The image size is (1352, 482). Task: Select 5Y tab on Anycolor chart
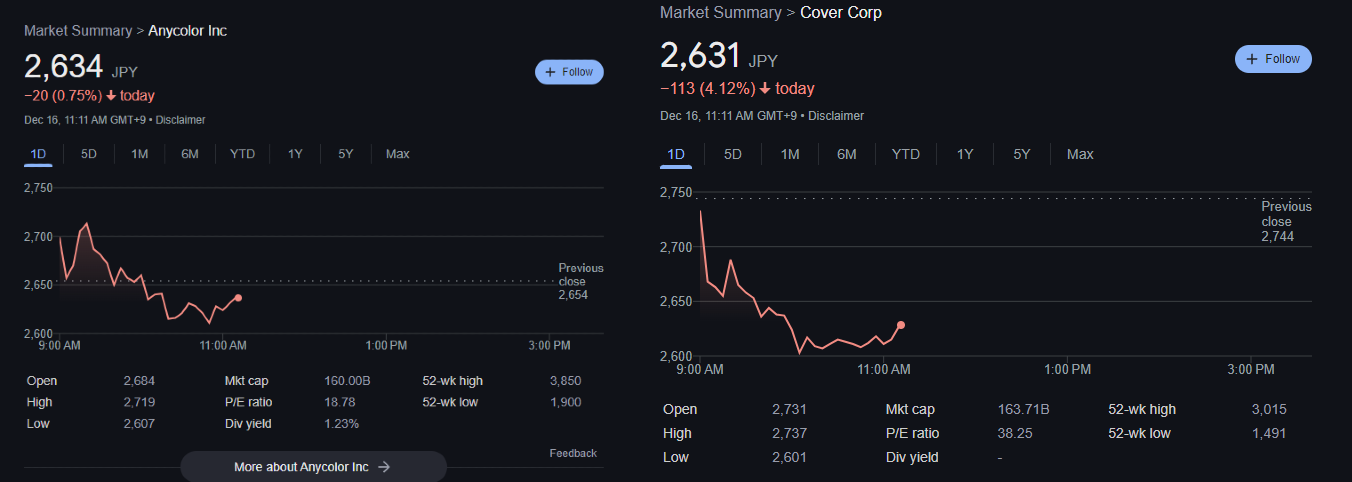click(x=345, y=154)
